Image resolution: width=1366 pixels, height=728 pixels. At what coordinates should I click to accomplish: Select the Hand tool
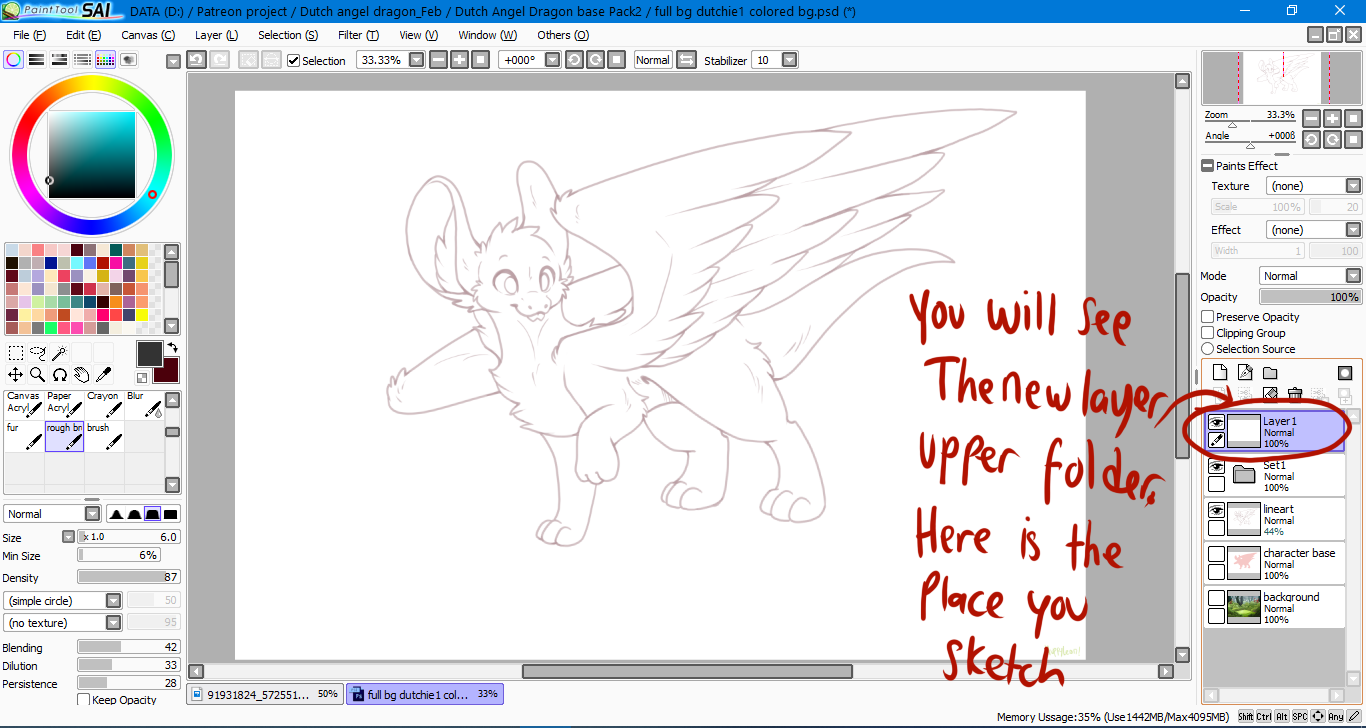tap(82, 375)
